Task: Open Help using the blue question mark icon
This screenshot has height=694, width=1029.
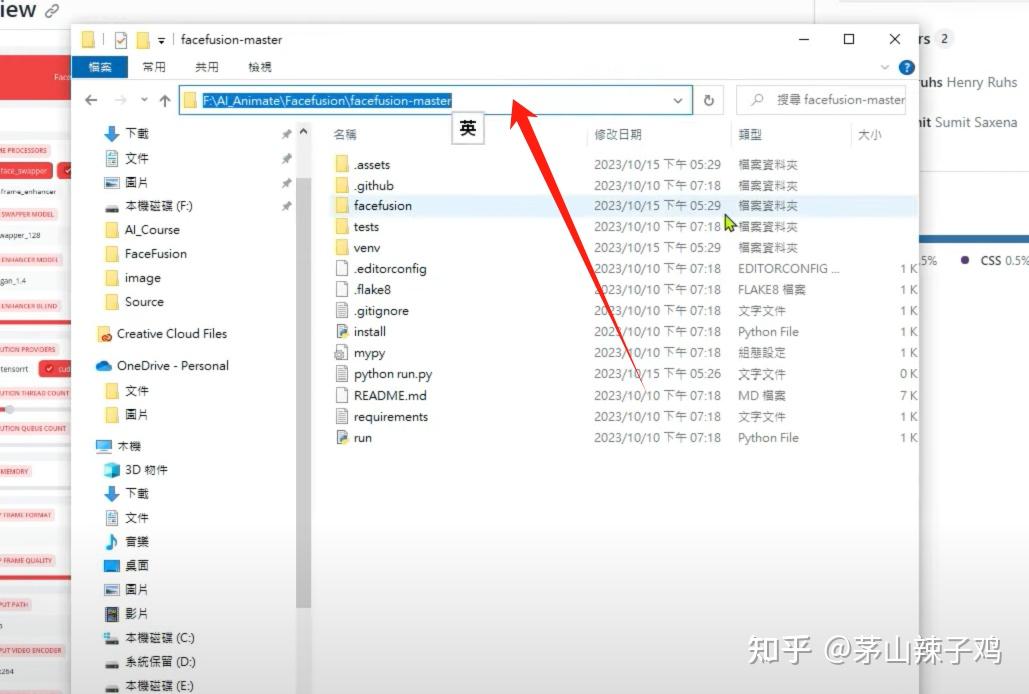Action: pos(905,67)
